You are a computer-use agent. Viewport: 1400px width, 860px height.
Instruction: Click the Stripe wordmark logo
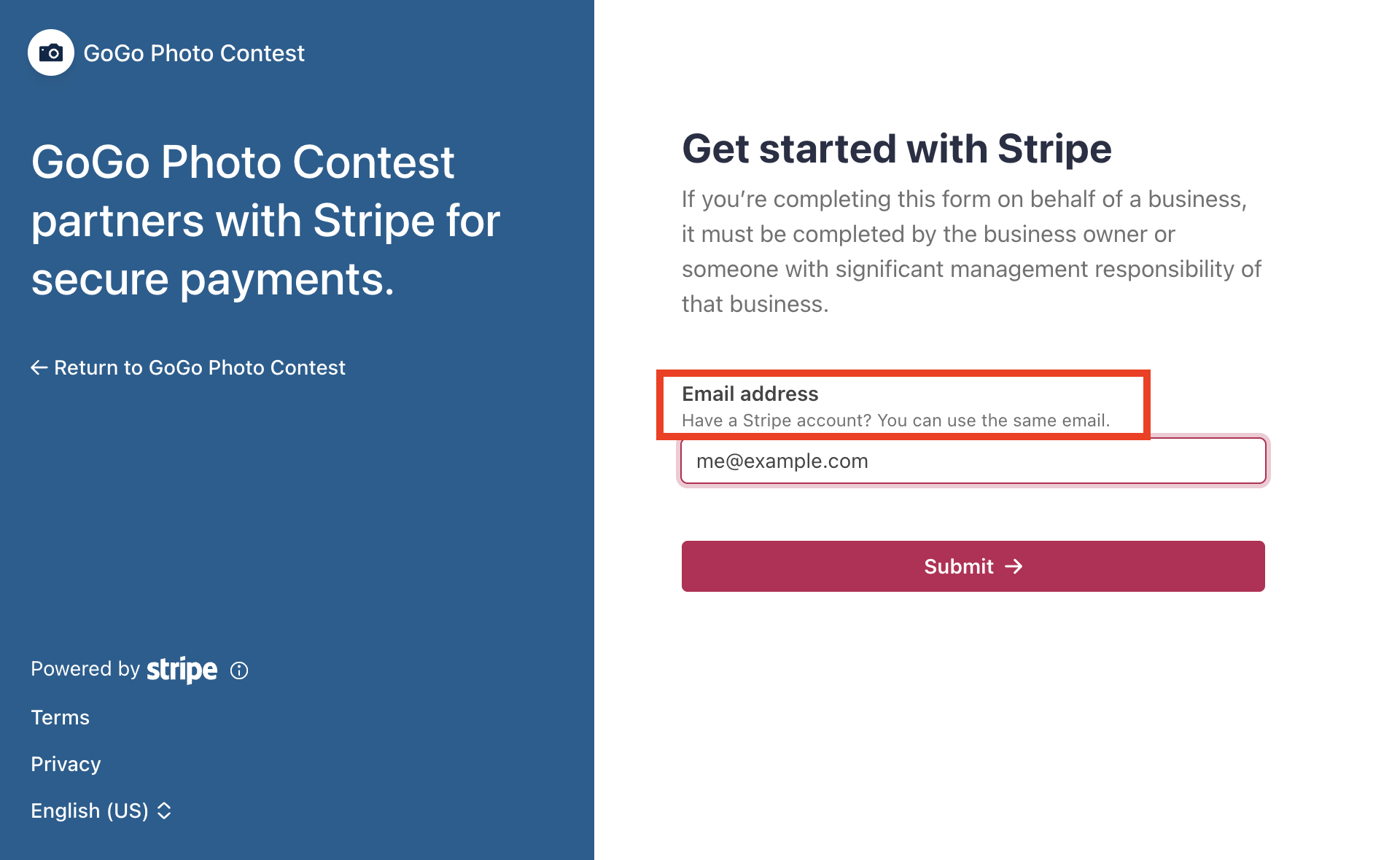tap(182, 669)
